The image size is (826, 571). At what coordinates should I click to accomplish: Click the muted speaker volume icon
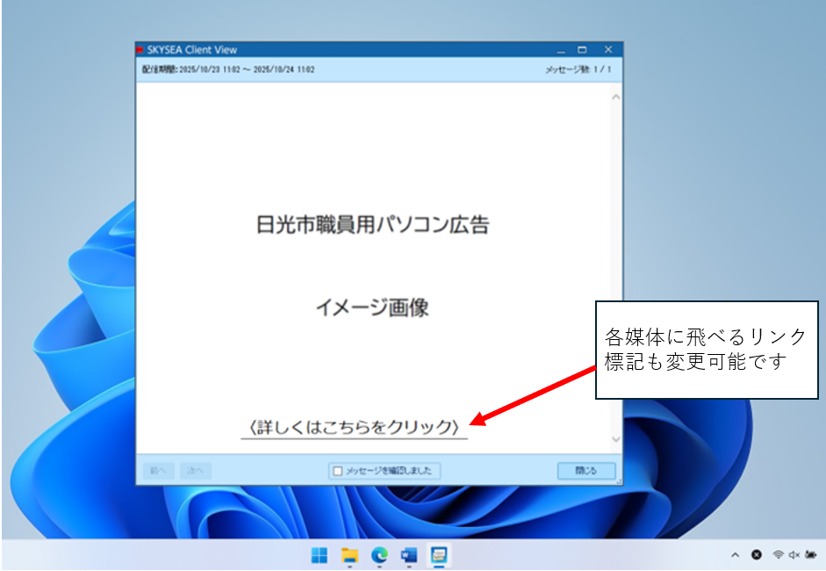[794, 554]
